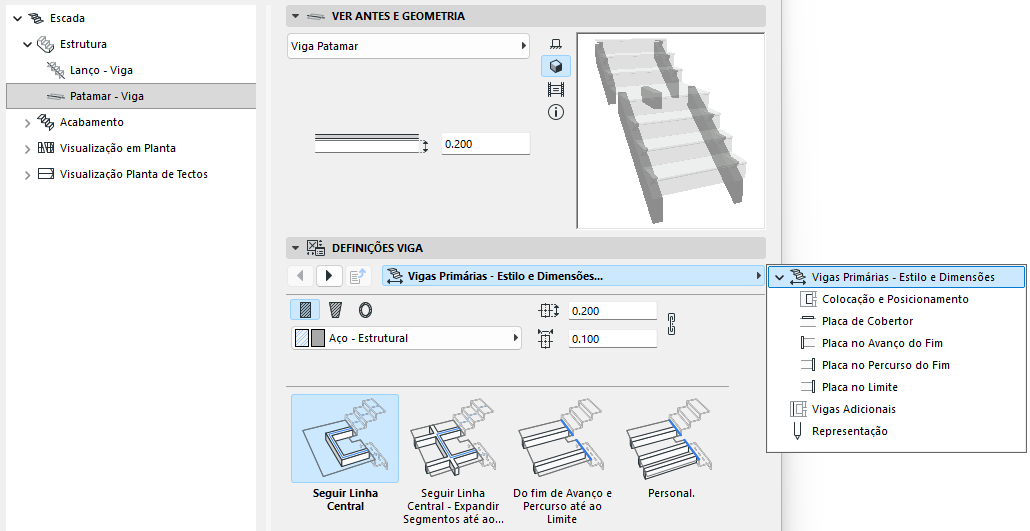Image resolution: width=1030 pixels, height=531 pixels.
Task: Switch preview to 3D view icon
Action: 556,66
